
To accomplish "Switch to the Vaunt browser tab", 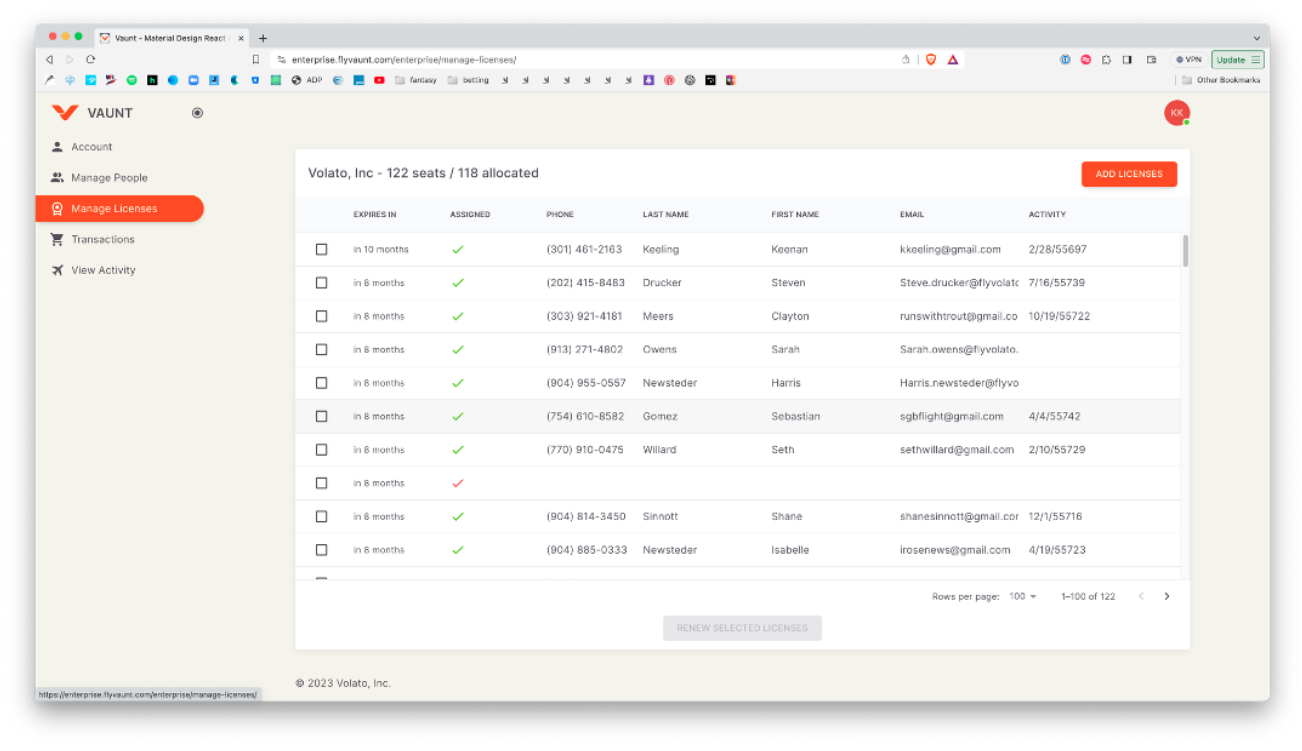I will (x=171, y=38).
